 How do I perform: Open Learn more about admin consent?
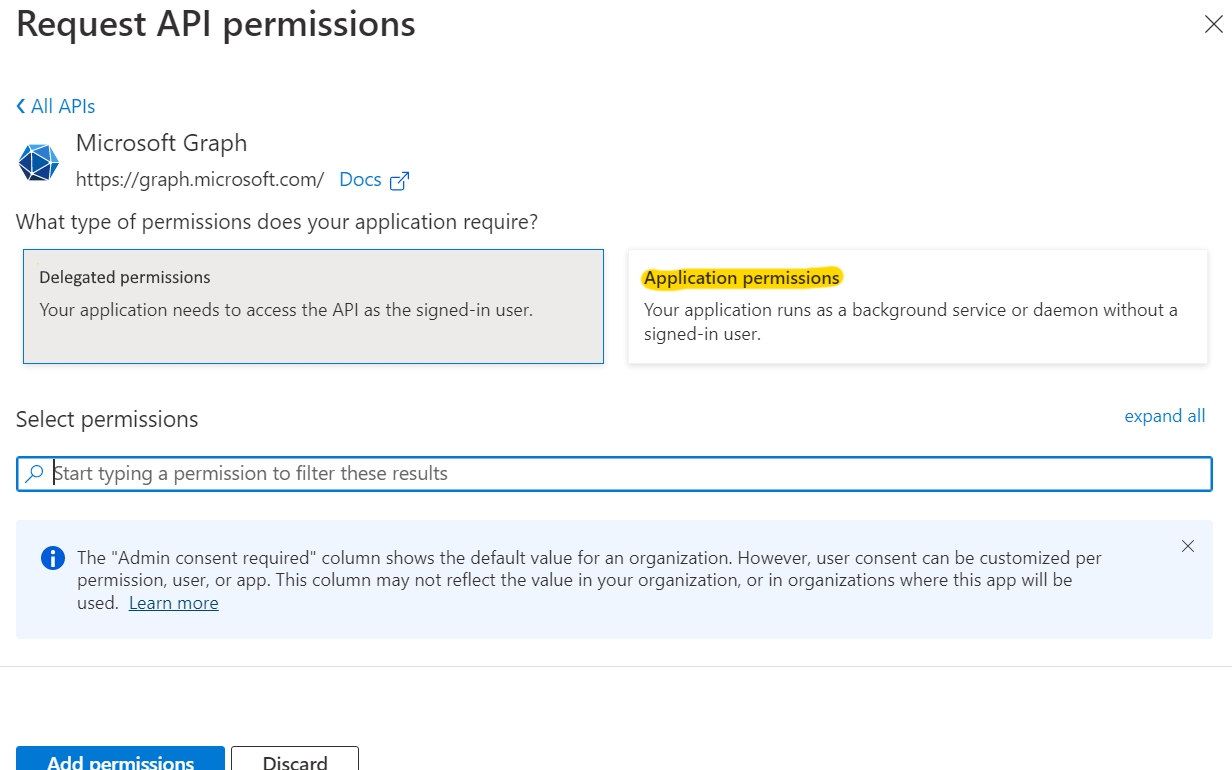point(173,603)
